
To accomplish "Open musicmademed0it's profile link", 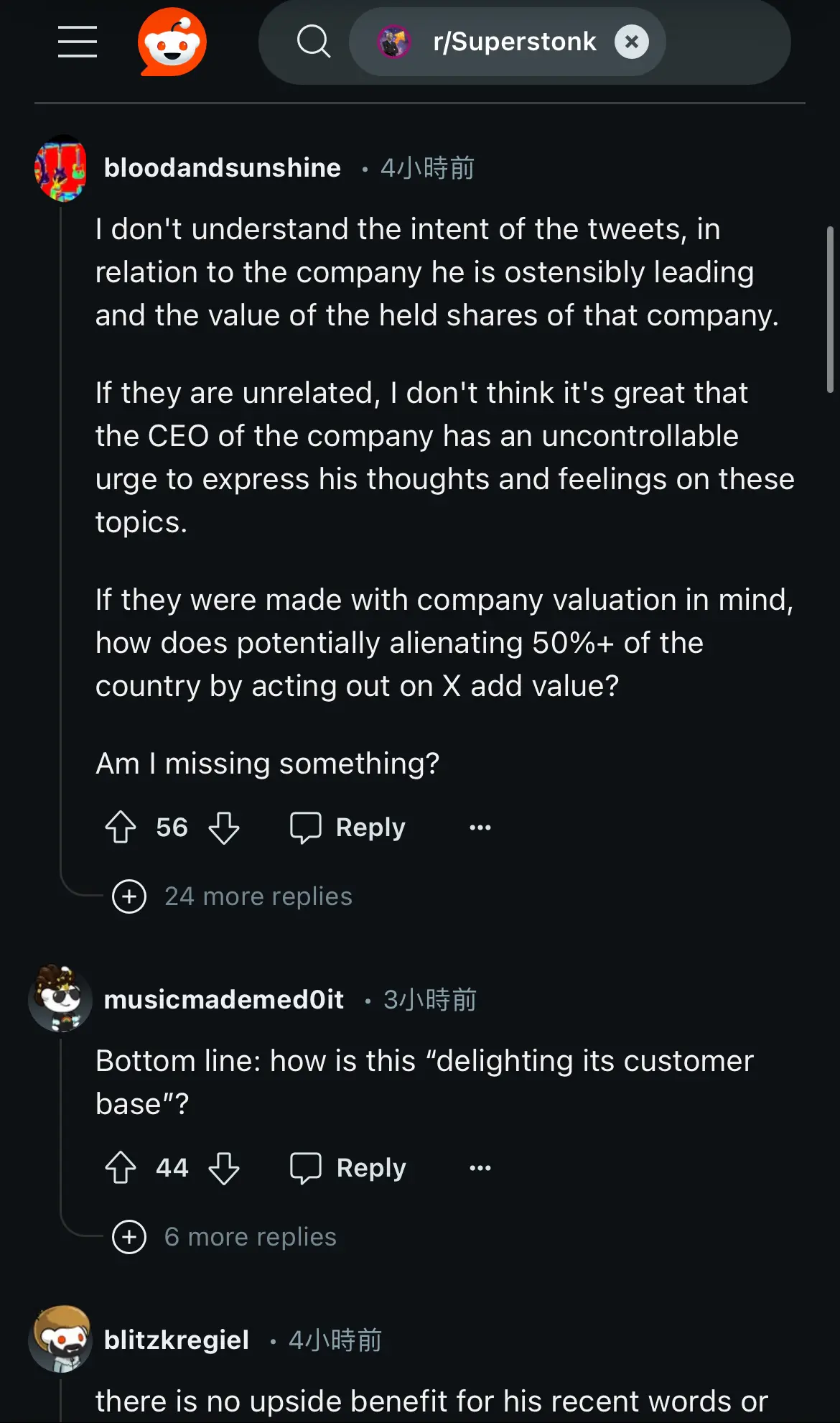I will (224, 999).
